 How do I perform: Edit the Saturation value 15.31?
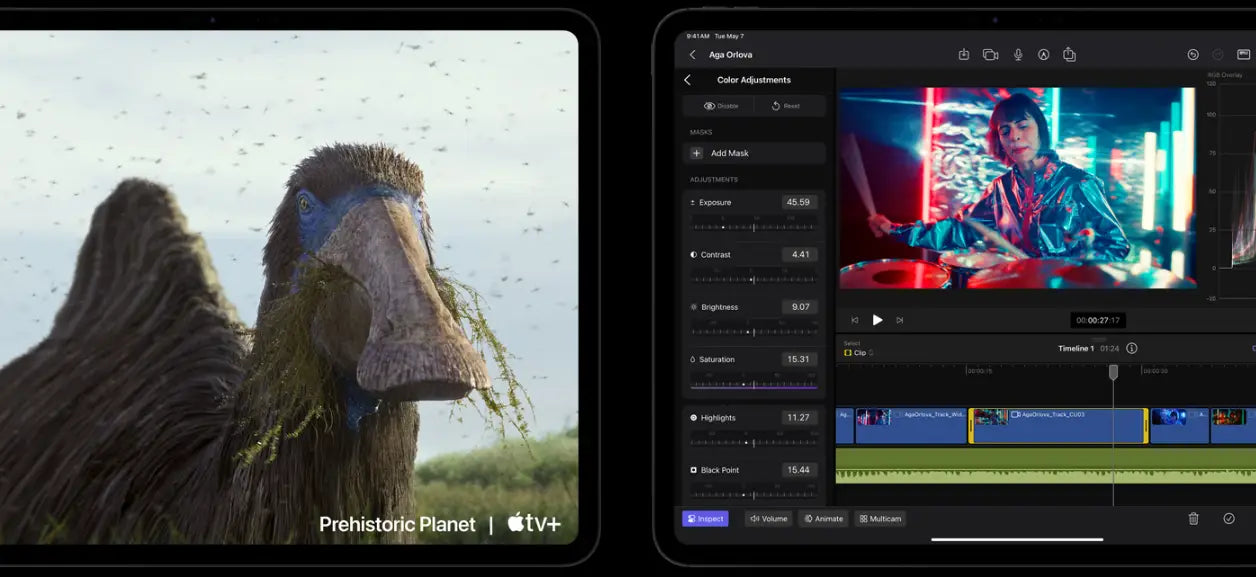tap(799, 359)
